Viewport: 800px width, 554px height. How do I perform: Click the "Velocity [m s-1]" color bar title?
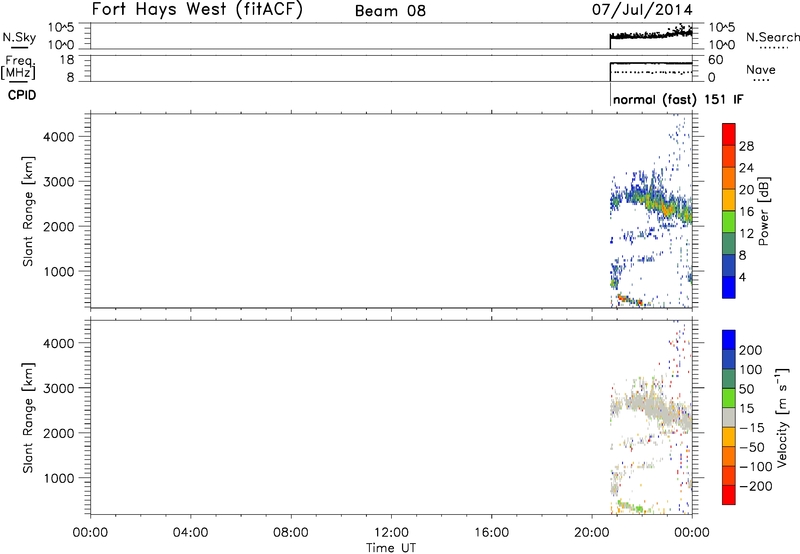[783, 417]
